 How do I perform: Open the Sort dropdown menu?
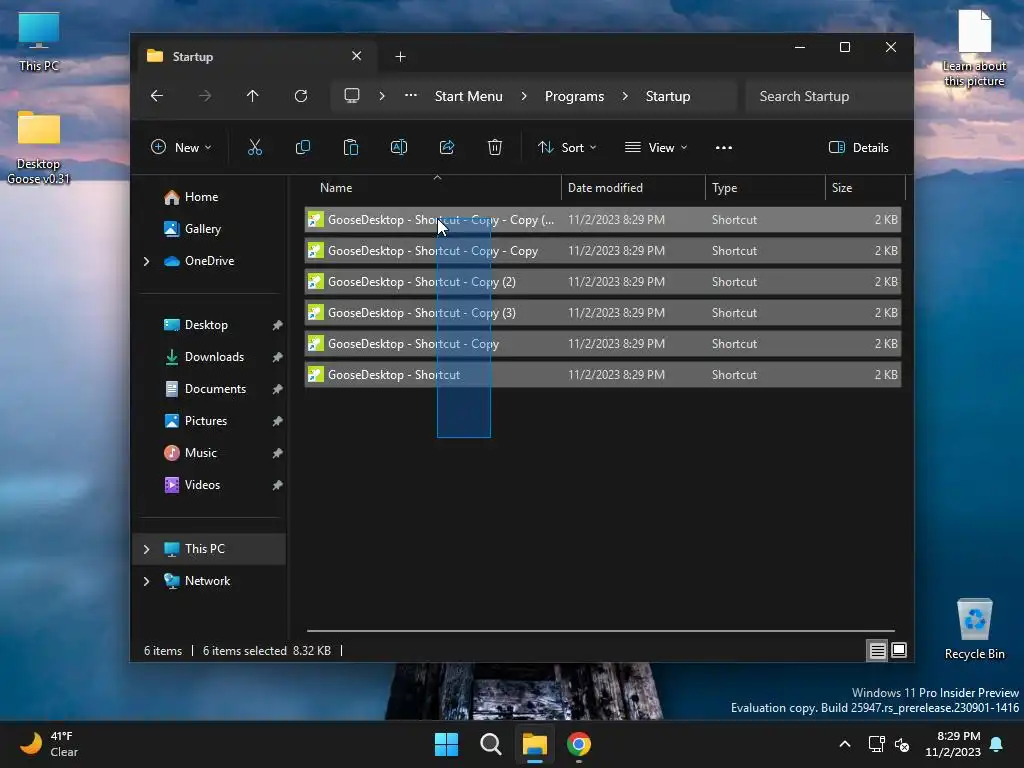[567, 148]
